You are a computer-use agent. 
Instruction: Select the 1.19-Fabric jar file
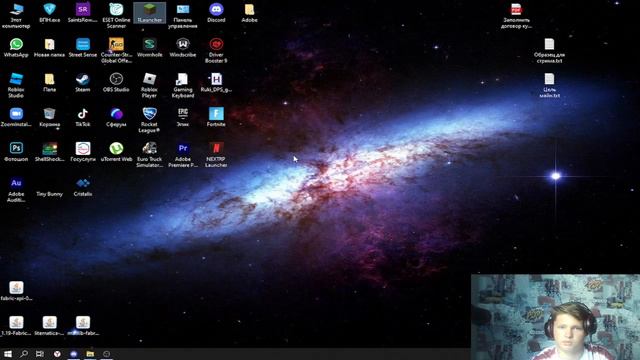(x=16, y=325)
